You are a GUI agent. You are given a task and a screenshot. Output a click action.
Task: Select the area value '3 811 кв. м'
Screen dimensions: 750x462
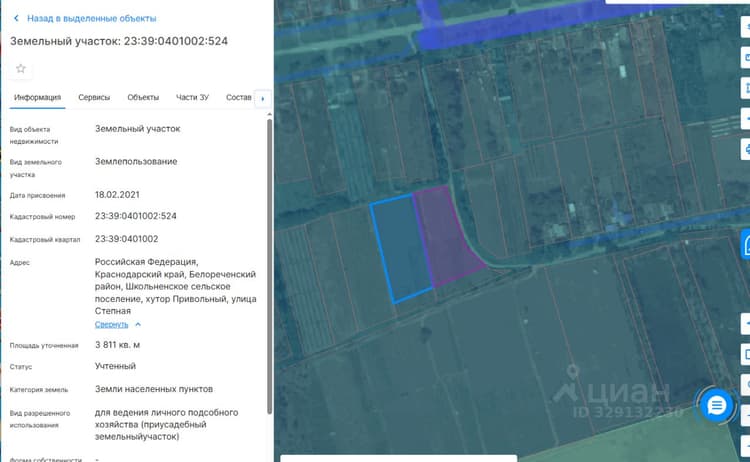click(118, 345)
